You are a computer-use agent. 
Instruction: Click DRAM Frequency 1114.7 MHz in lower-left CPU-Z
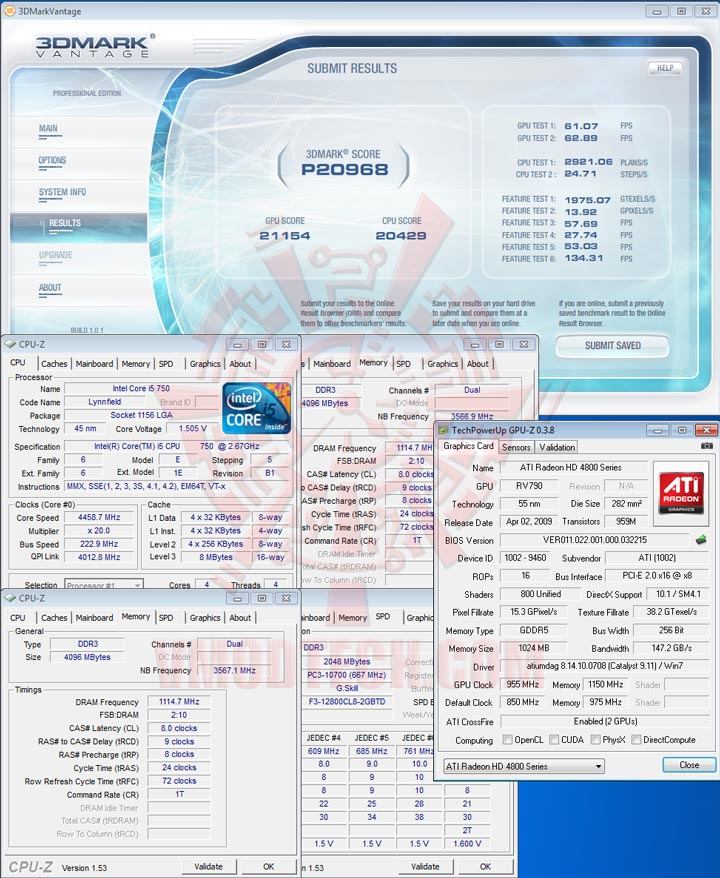tap(179, 702)
